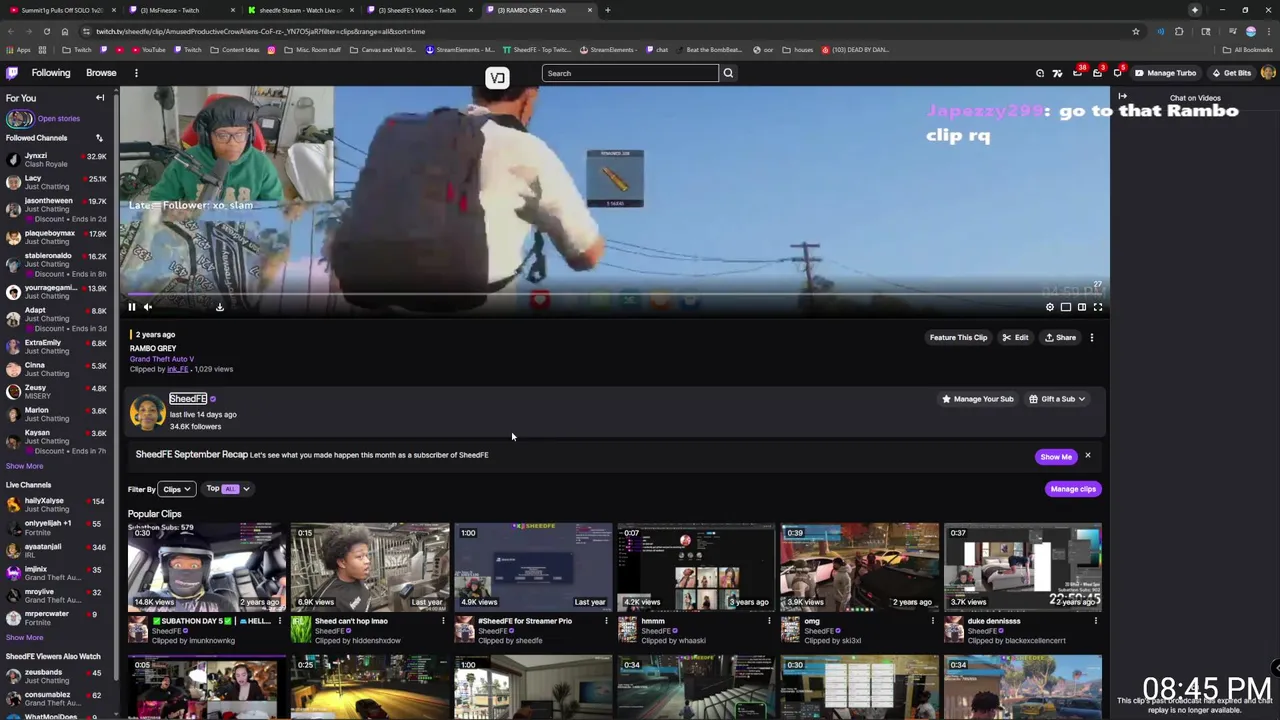Pause the RAMBO GREY clip
The width and height of the screenshot is (1280, 720).
pyautogui.click(x=131, y=307)
